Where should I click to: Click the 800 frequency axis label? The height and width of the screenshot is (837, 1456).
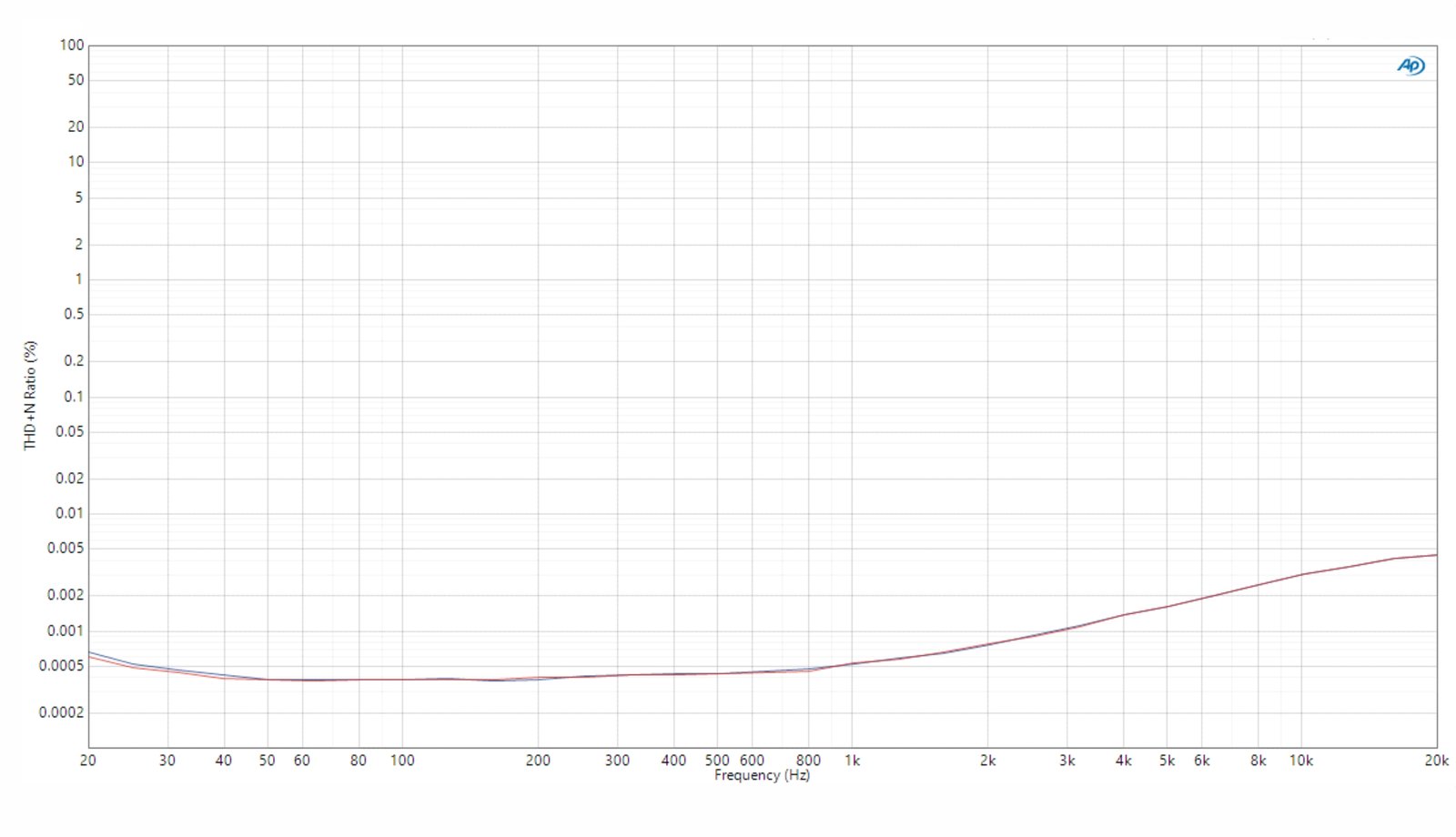click(x=808, y=761)
